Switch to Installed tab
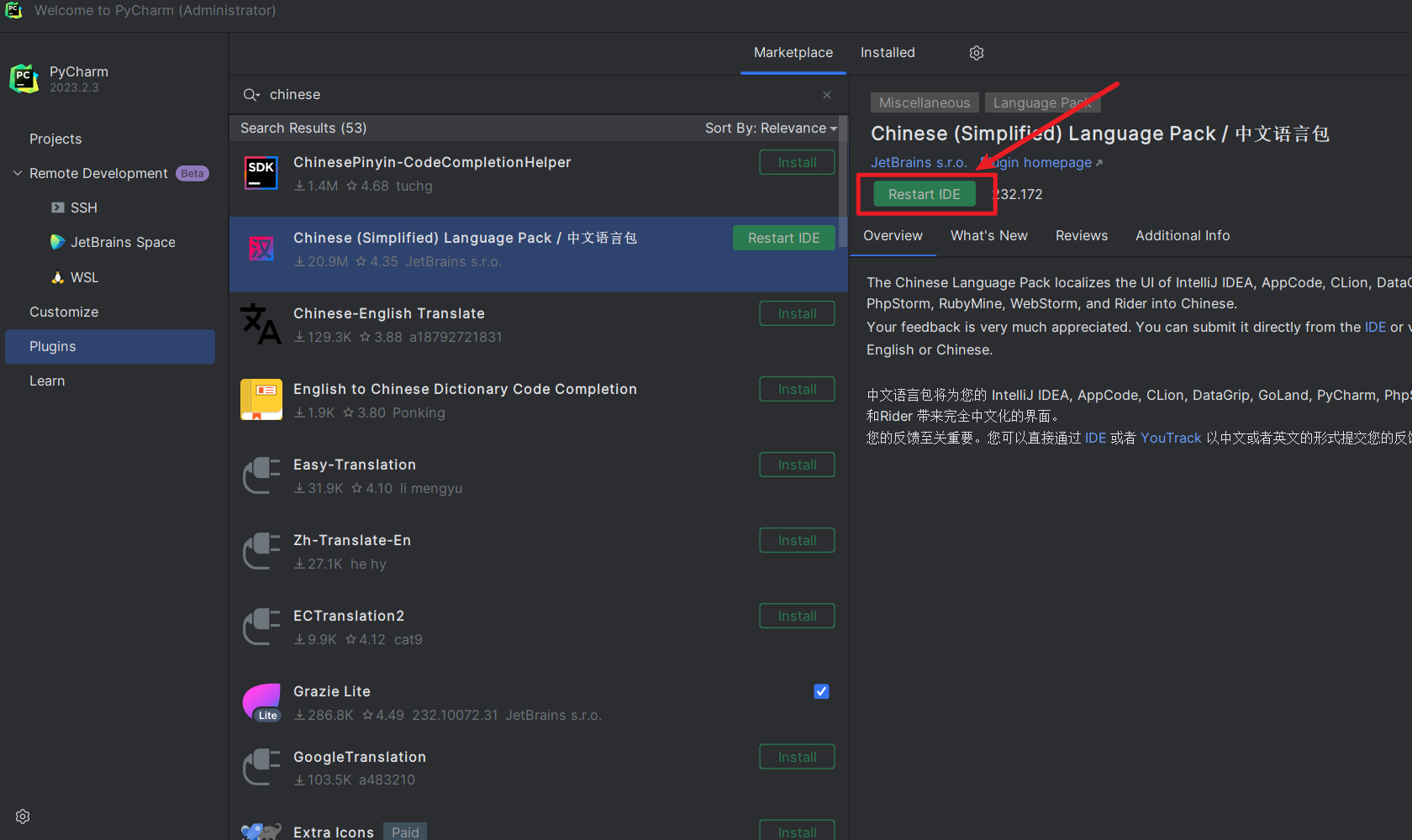This screenshot has width=1412, height=840. (x=888, y=53)
